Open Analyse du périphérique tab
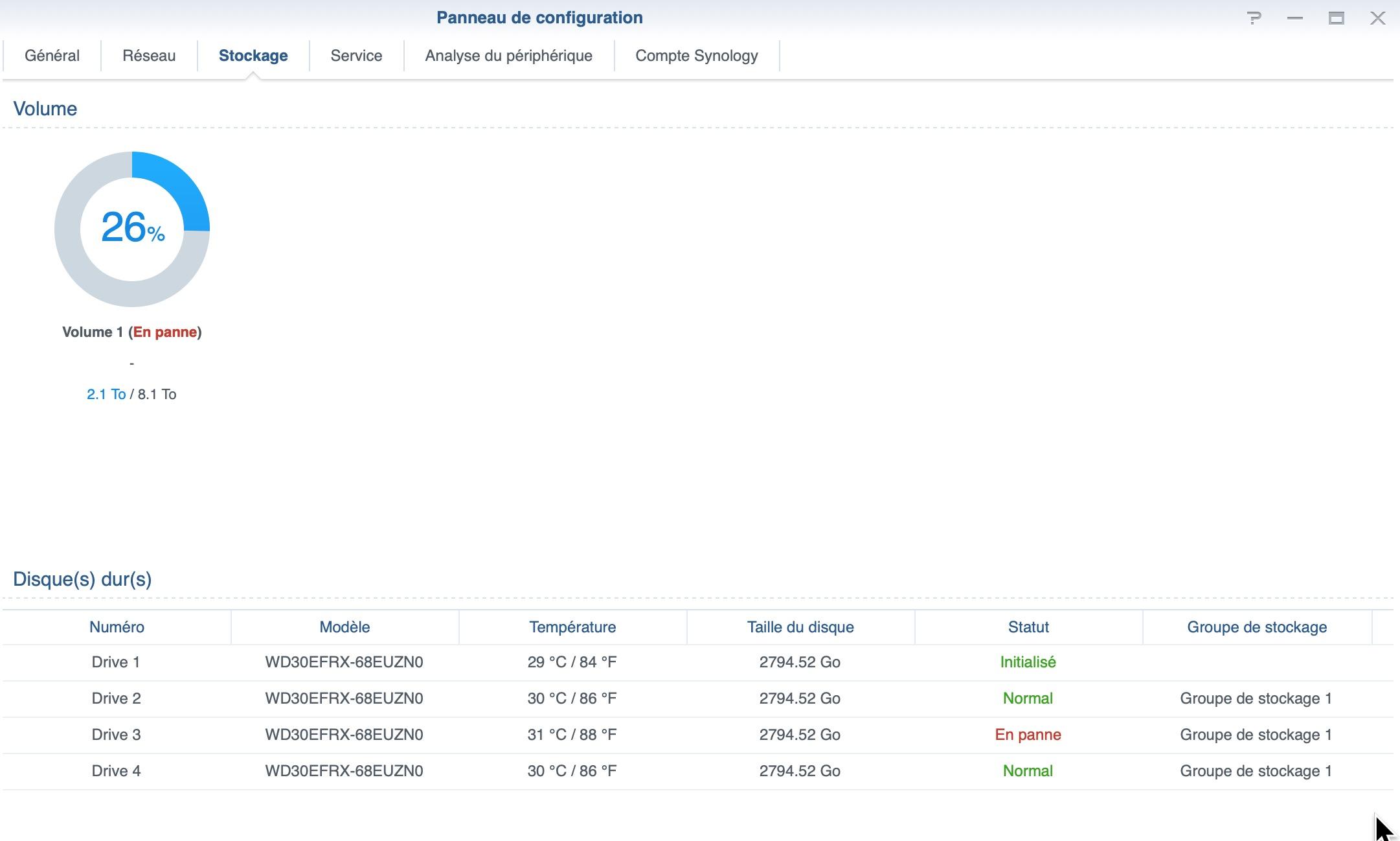 (x=508, y=56)
